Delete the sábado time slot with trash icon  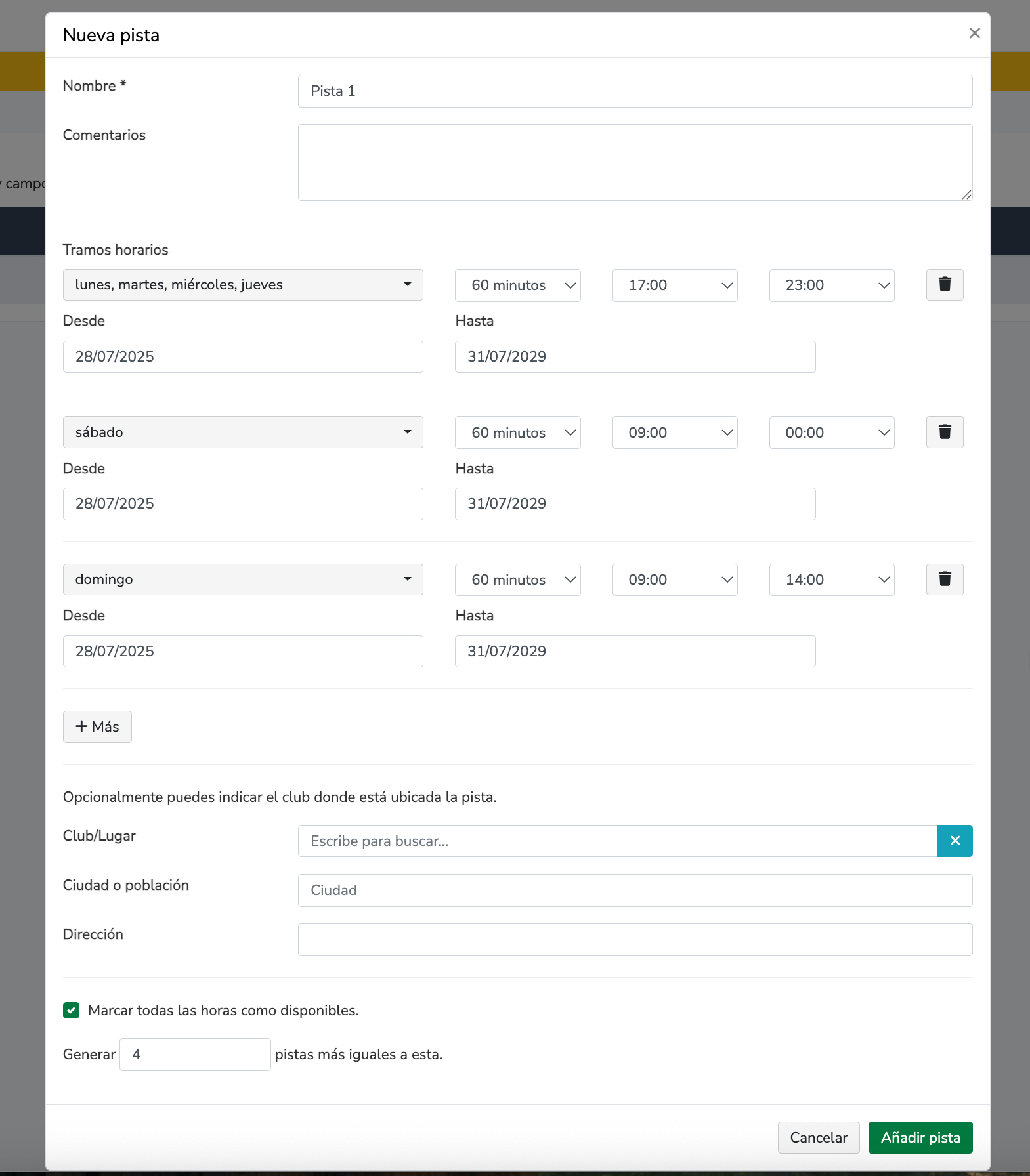tap(944, 432)
